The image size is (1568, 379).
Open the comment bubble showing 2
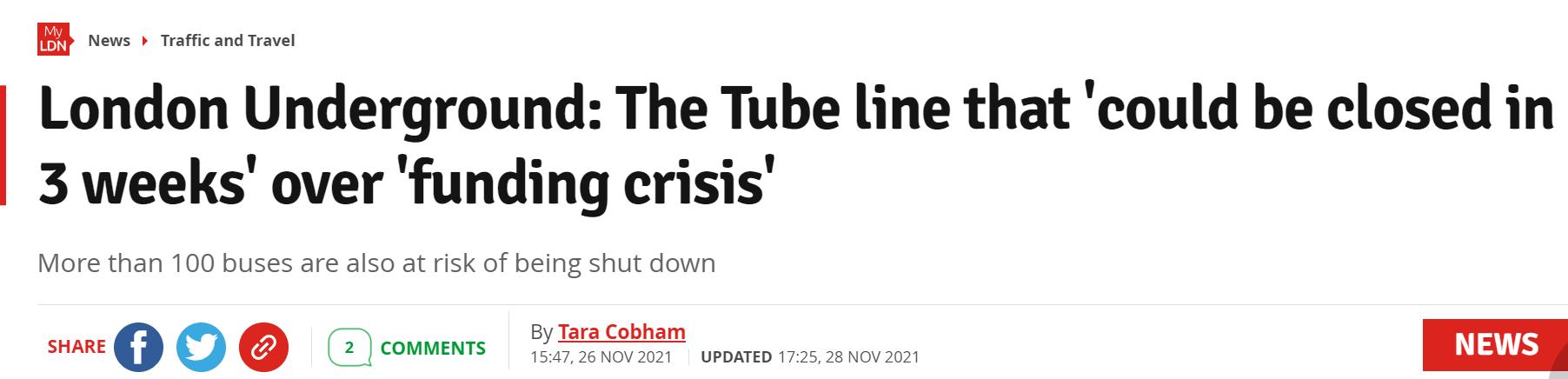(x=349, y=348)
